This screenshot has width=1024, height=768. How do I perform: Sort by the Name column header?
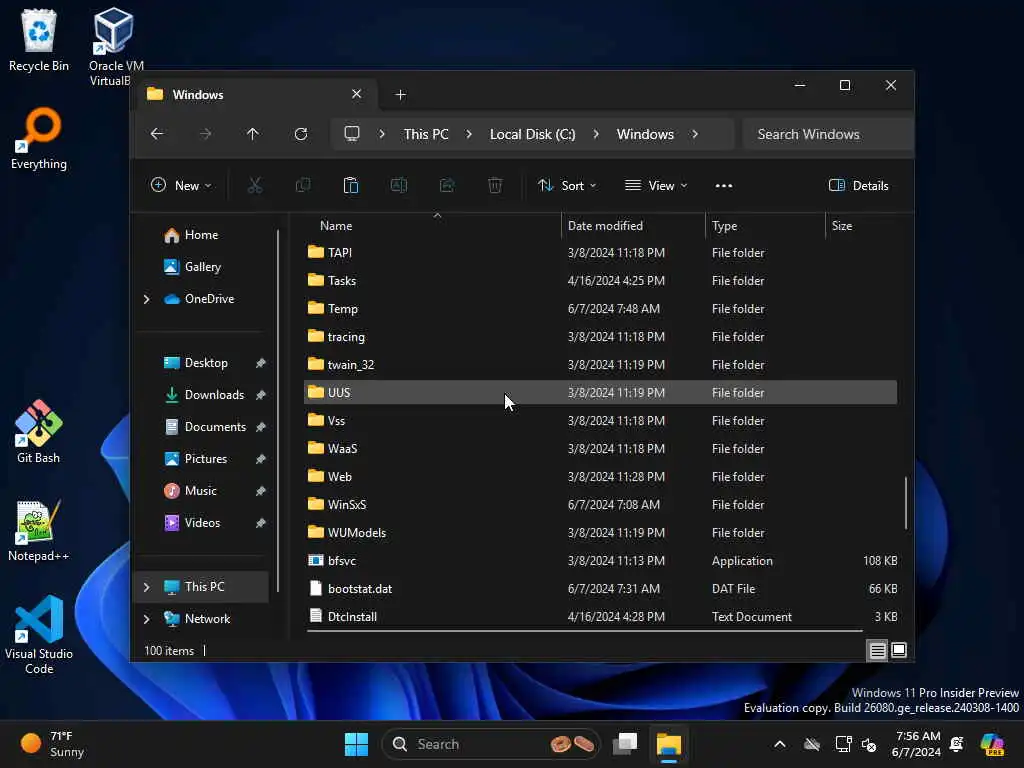pos(432,226)
